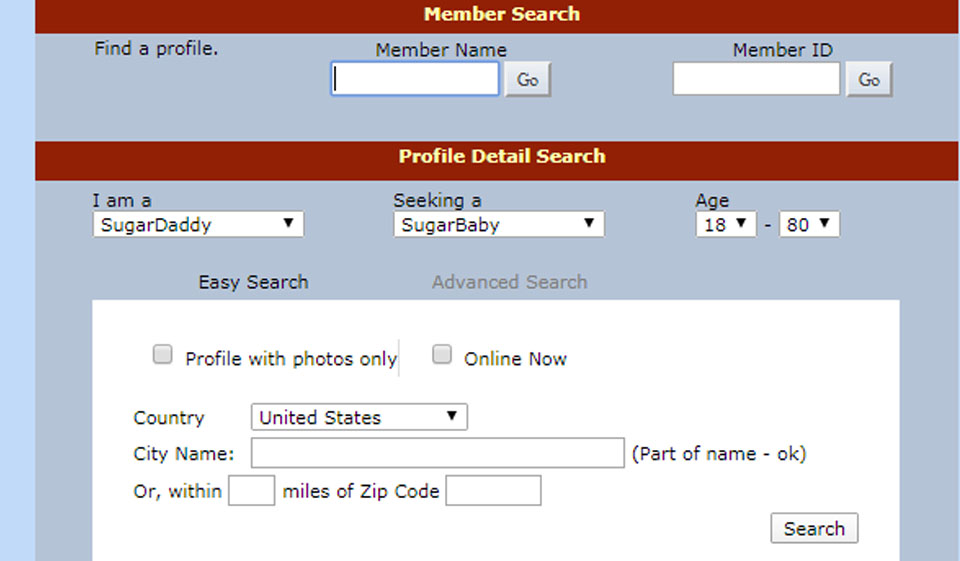Click the Zip Code input field

493,491
